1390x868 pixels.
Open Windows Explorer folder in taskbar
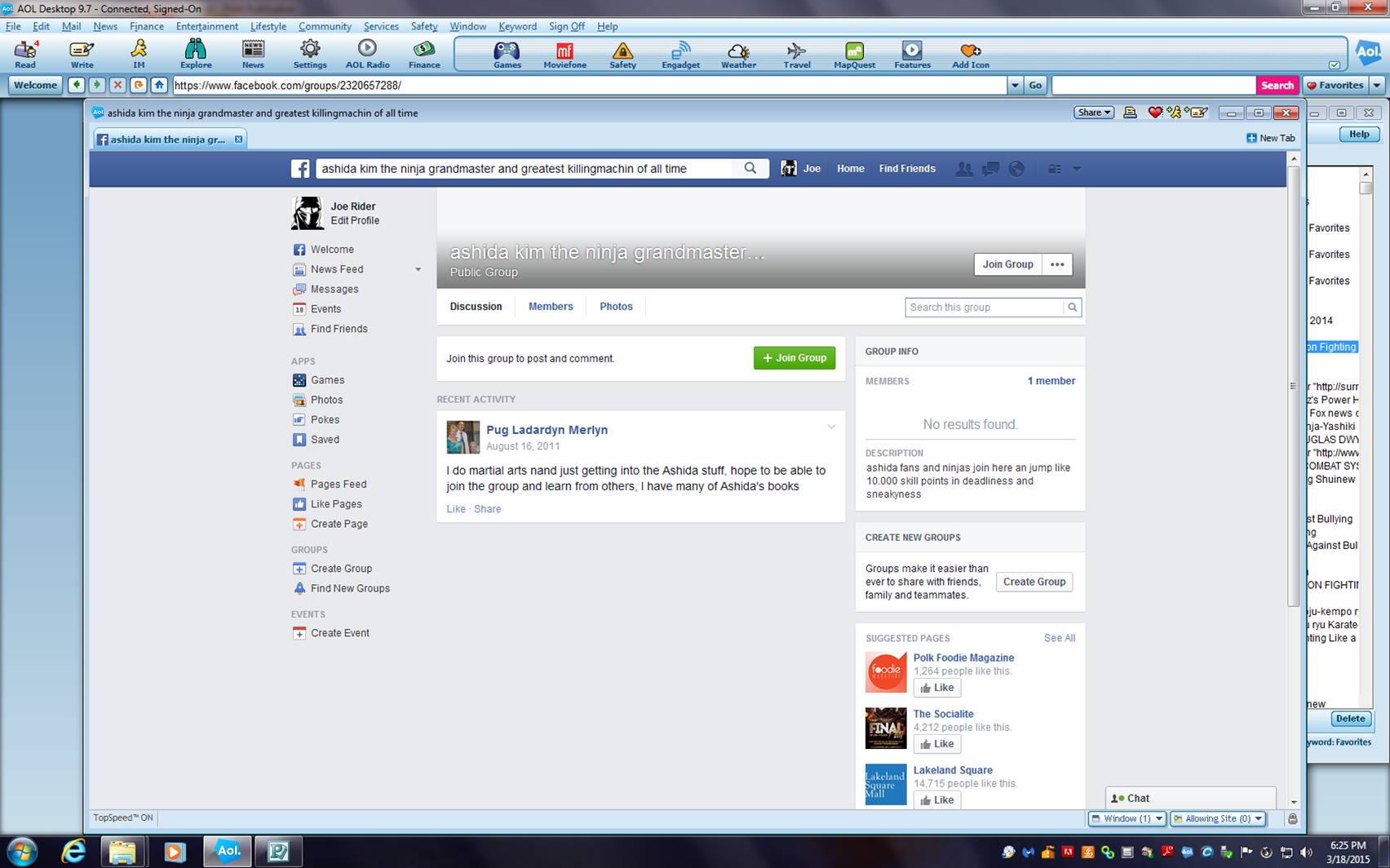coord(122,852)
